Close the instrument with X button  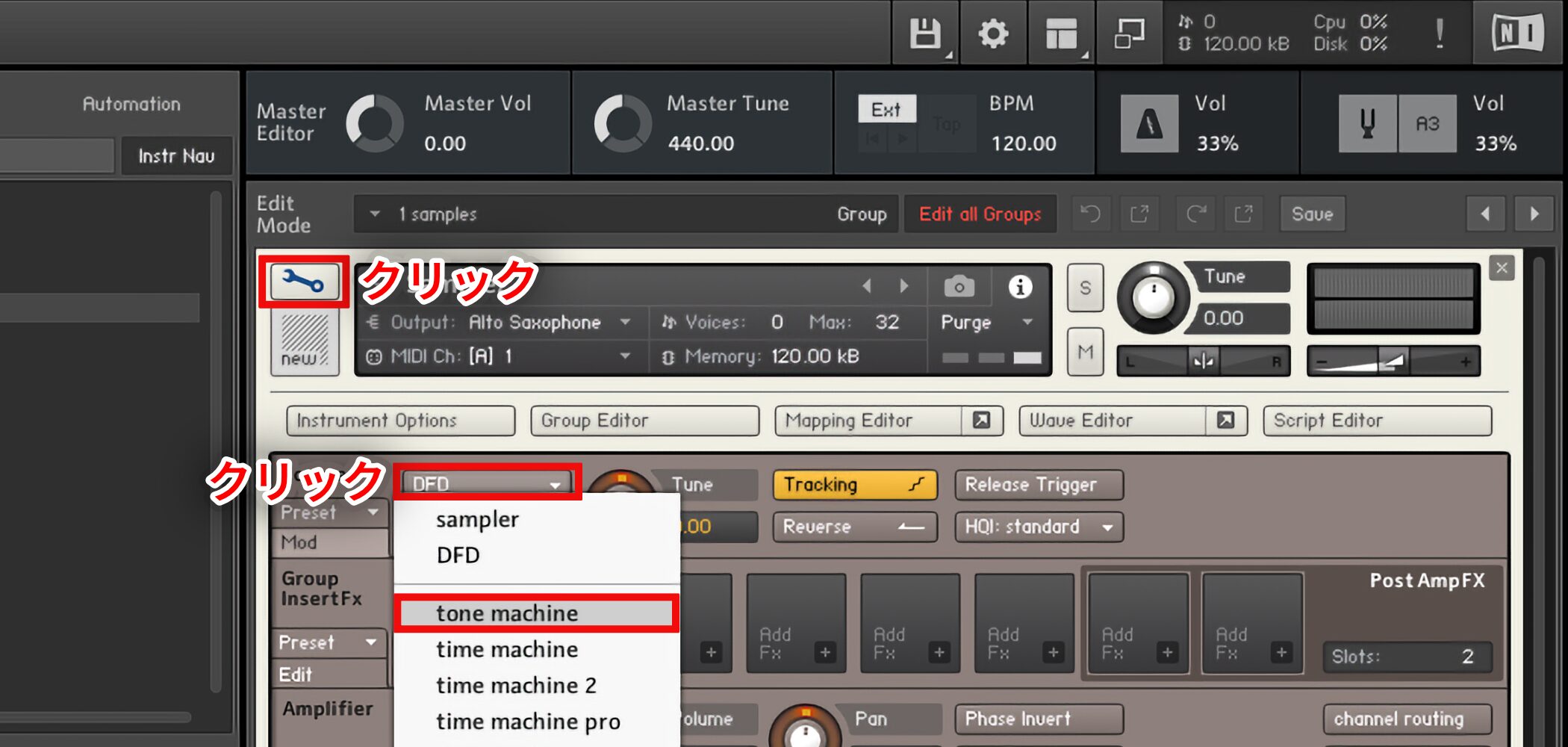(1502, 268)
